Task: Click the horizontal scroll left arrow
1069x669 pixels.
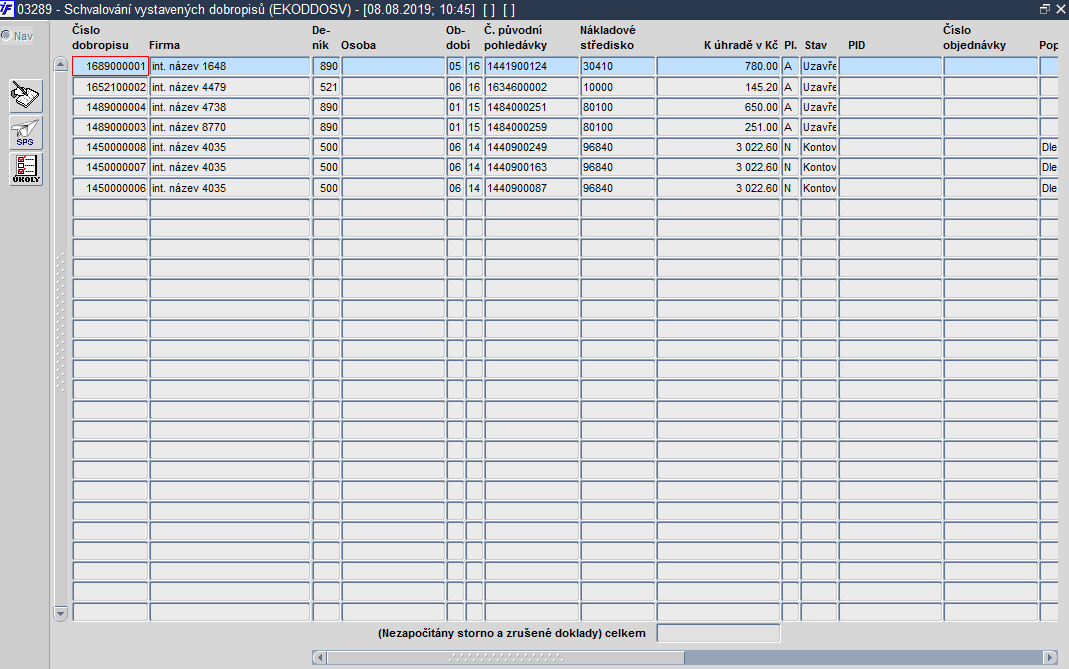Action: coord(319,657)
